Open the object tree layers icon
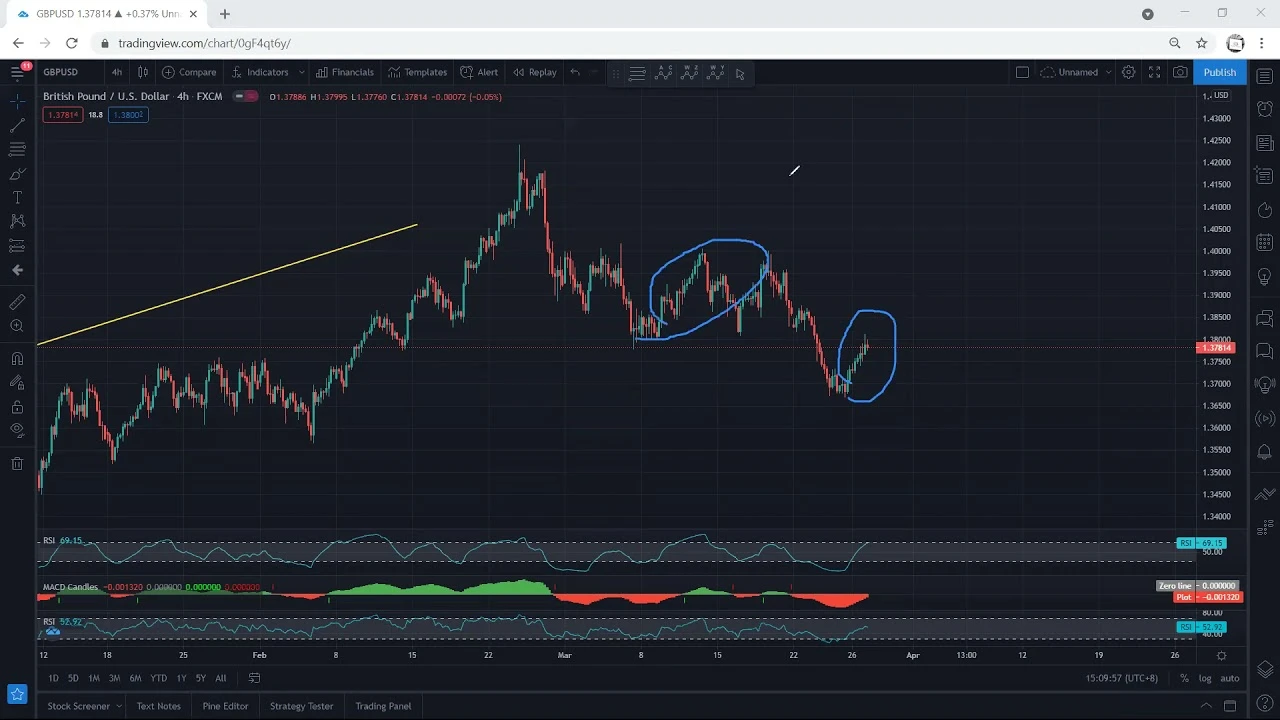 [x=1264, y=669]
